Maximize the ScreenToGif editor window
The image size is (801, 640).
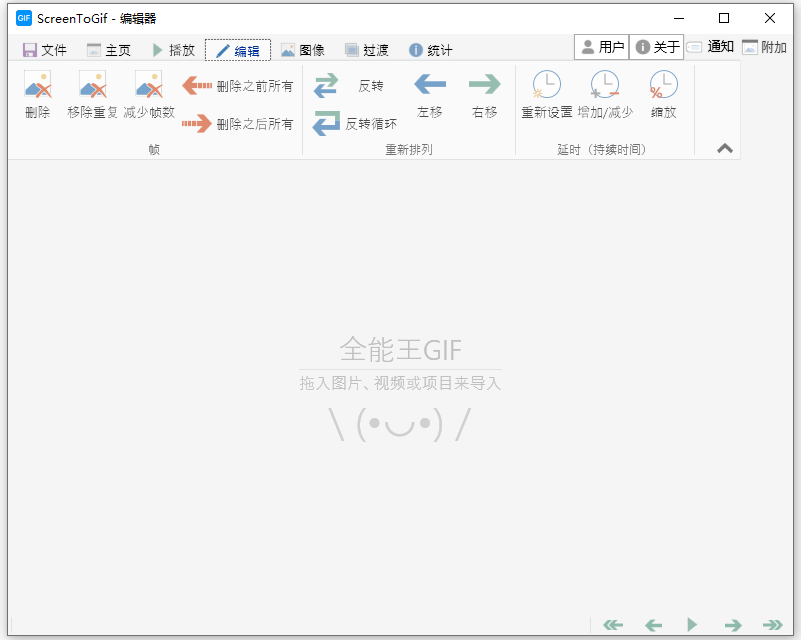(x=724, y=18)
